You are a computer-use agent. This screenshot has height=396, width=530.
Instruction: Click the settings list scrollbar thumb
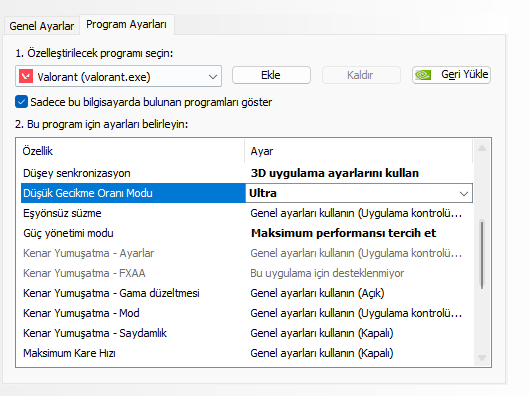(482, 254)
